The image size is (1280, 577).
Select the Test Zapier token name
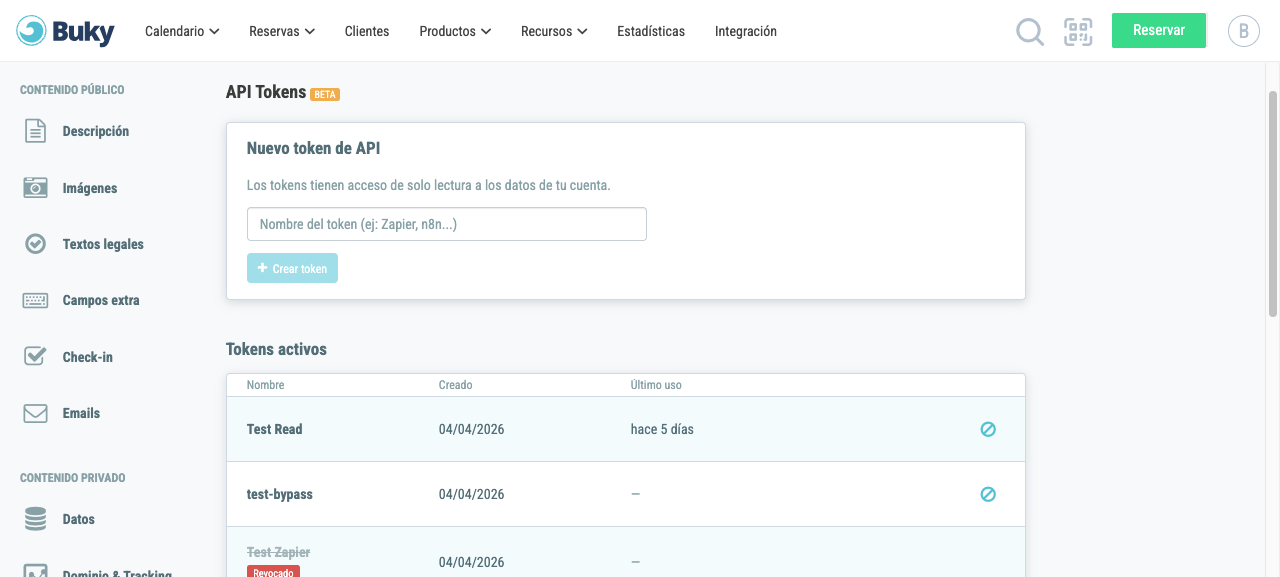278,552
